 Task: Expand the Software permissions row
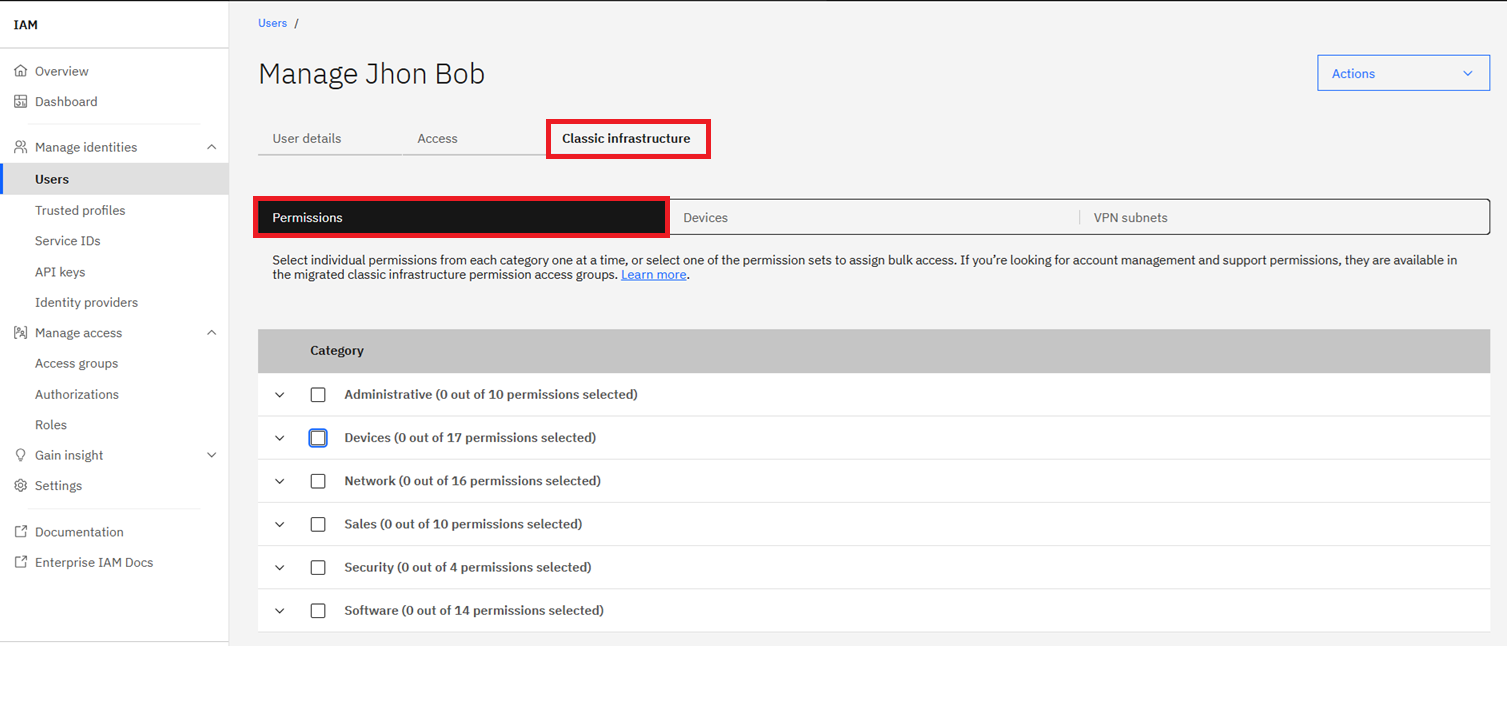[280, 610]
